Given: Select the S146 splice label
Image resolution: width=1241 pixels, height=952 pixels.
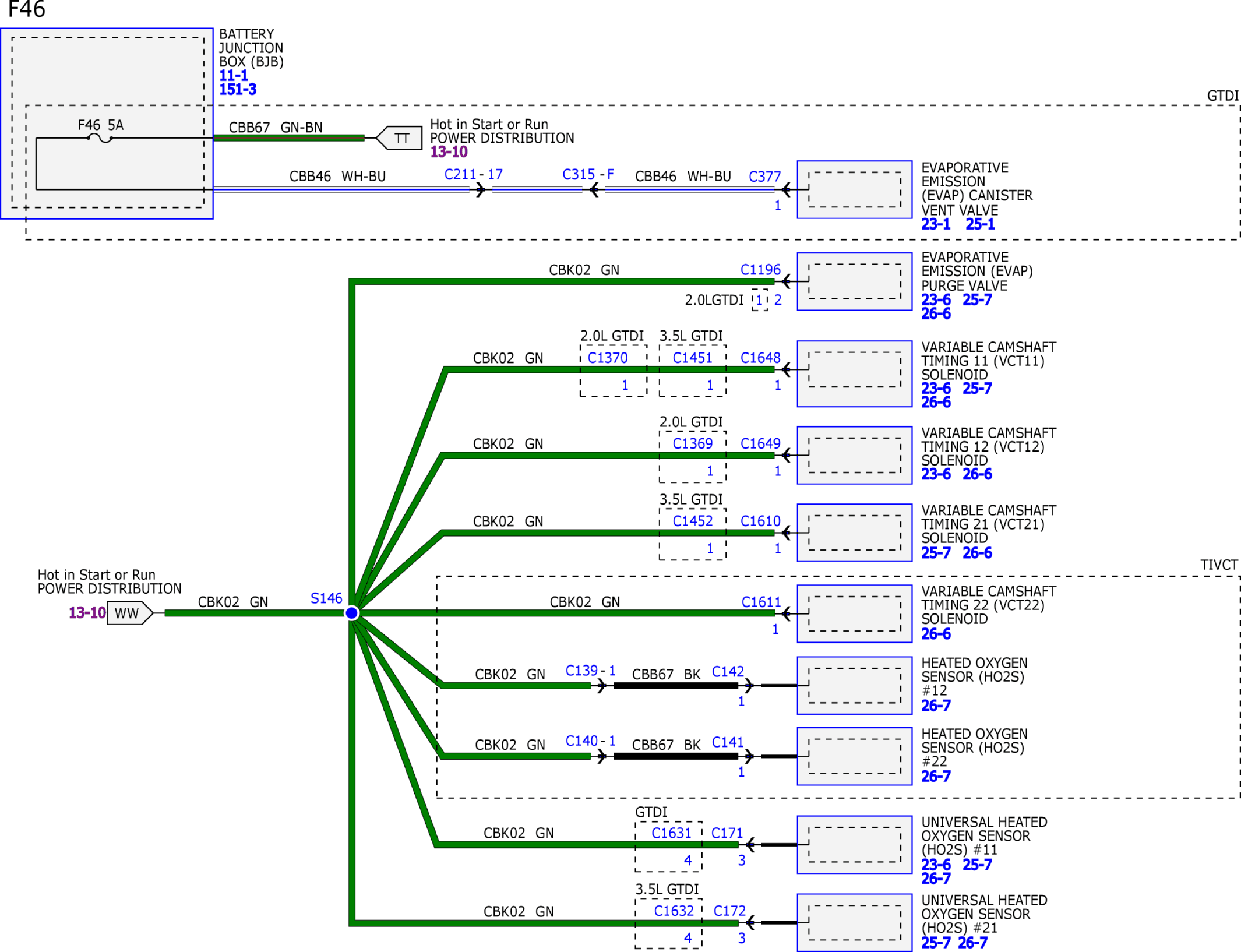Looking at the screenshot, I should point(326,598).
